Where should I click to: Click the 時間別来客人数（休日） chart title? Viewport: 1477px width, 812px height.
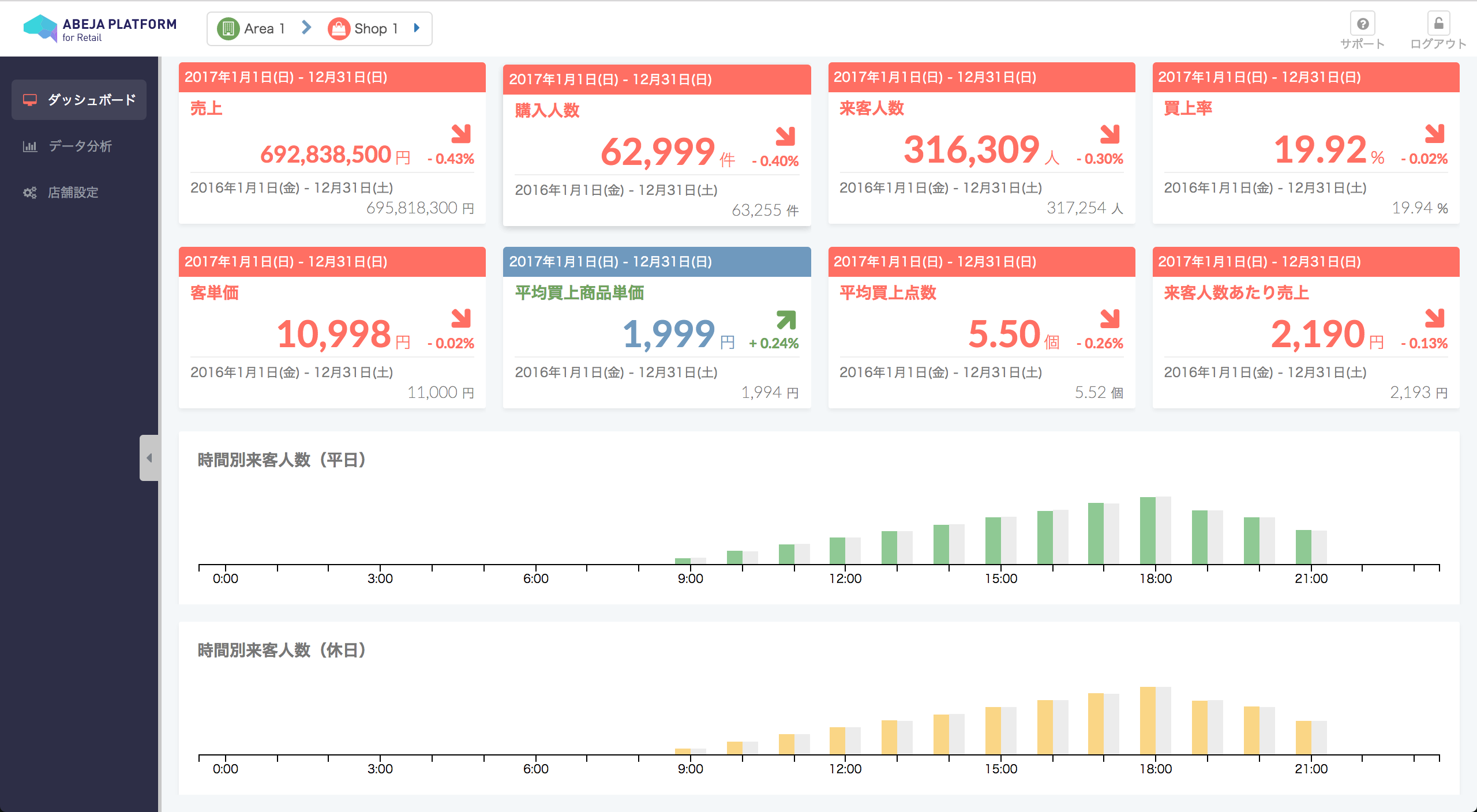tap(282, 650)
